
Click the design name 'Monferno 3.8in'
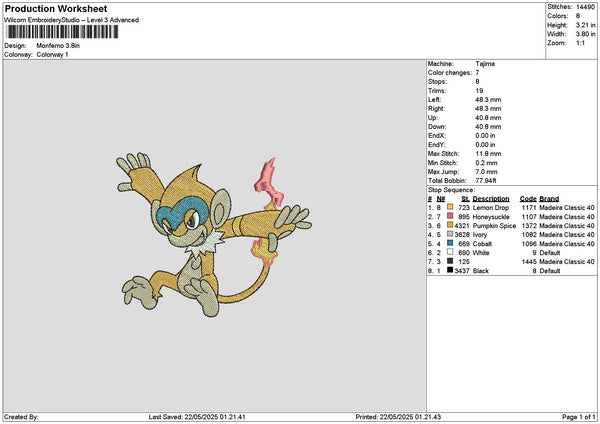[58, 46]
